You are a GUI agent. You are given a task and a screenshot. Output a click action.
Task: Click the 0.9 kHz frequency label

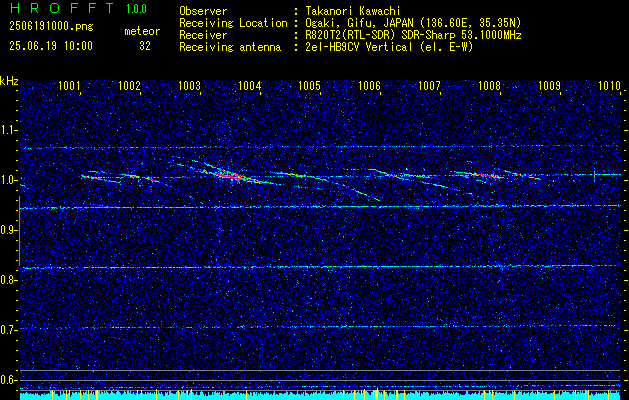[9, 230]
